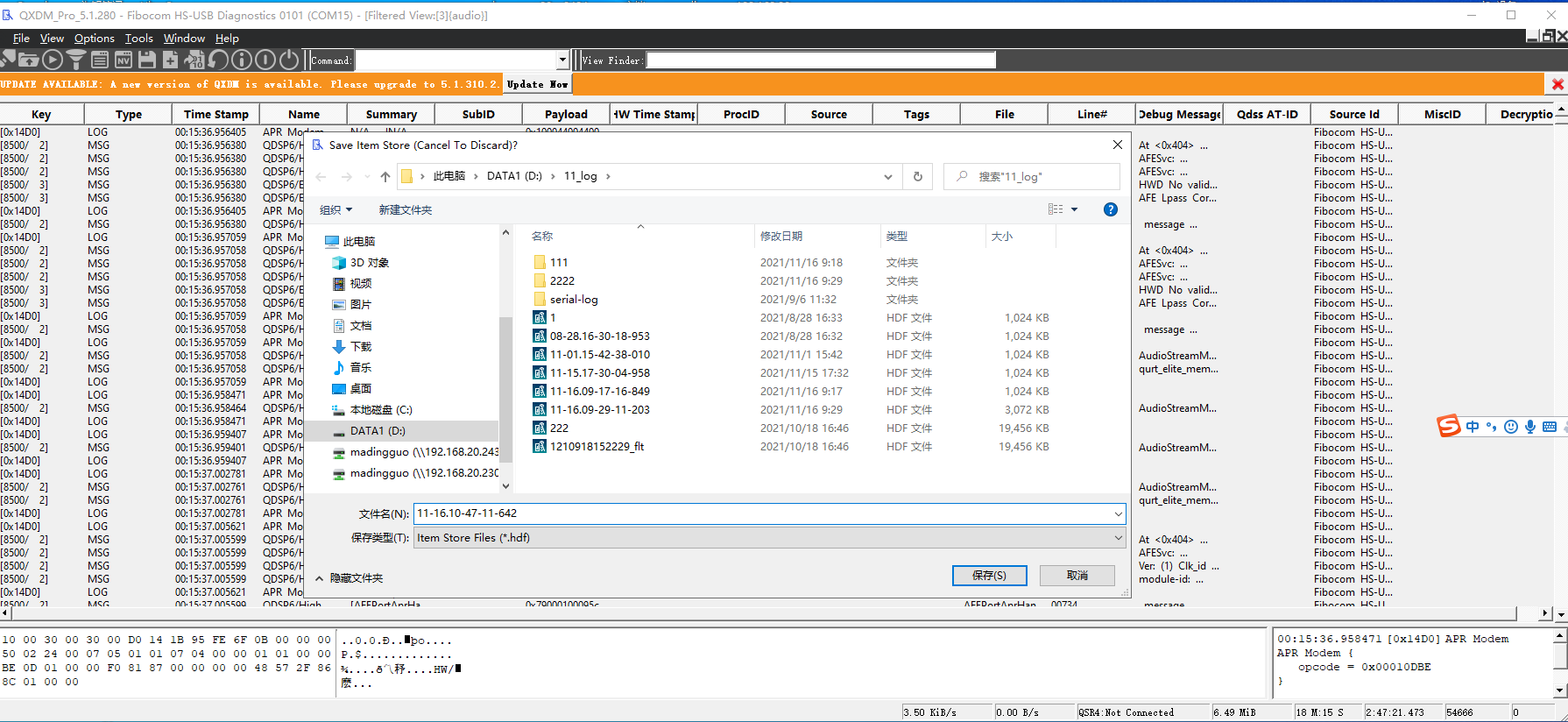This screenshot has width=1568, height=722.
Task: Expand the file name dropdown arrow
Action: pos(1118,513)
